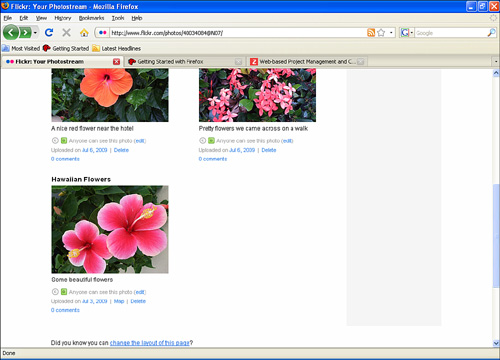Viewport: 500px width, 360px height.
Task: Open the Most Visited bookmarks folder
Action: (x=21, y=48)
